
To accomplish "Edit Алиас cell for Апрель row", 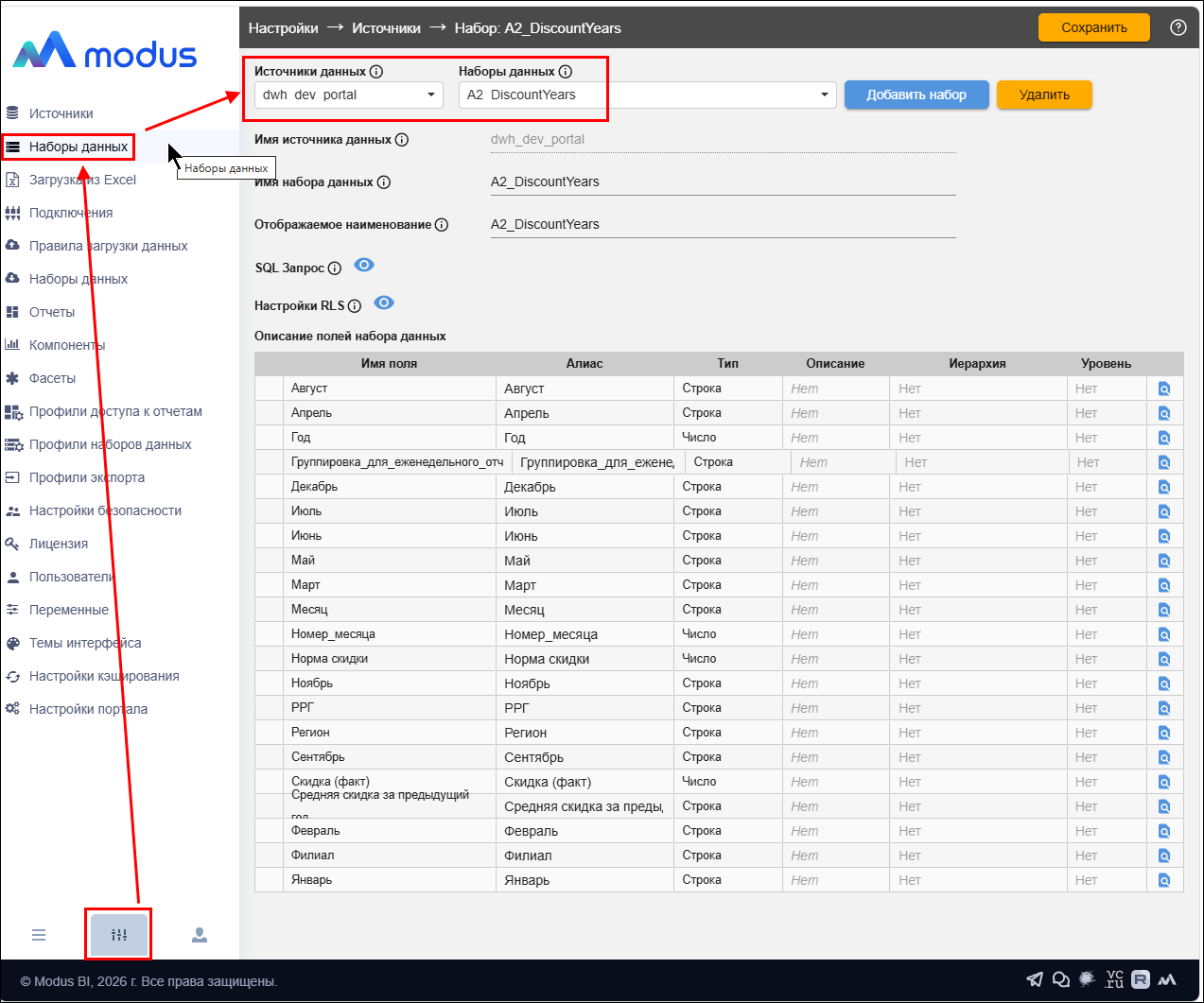I will coord(585,413).
